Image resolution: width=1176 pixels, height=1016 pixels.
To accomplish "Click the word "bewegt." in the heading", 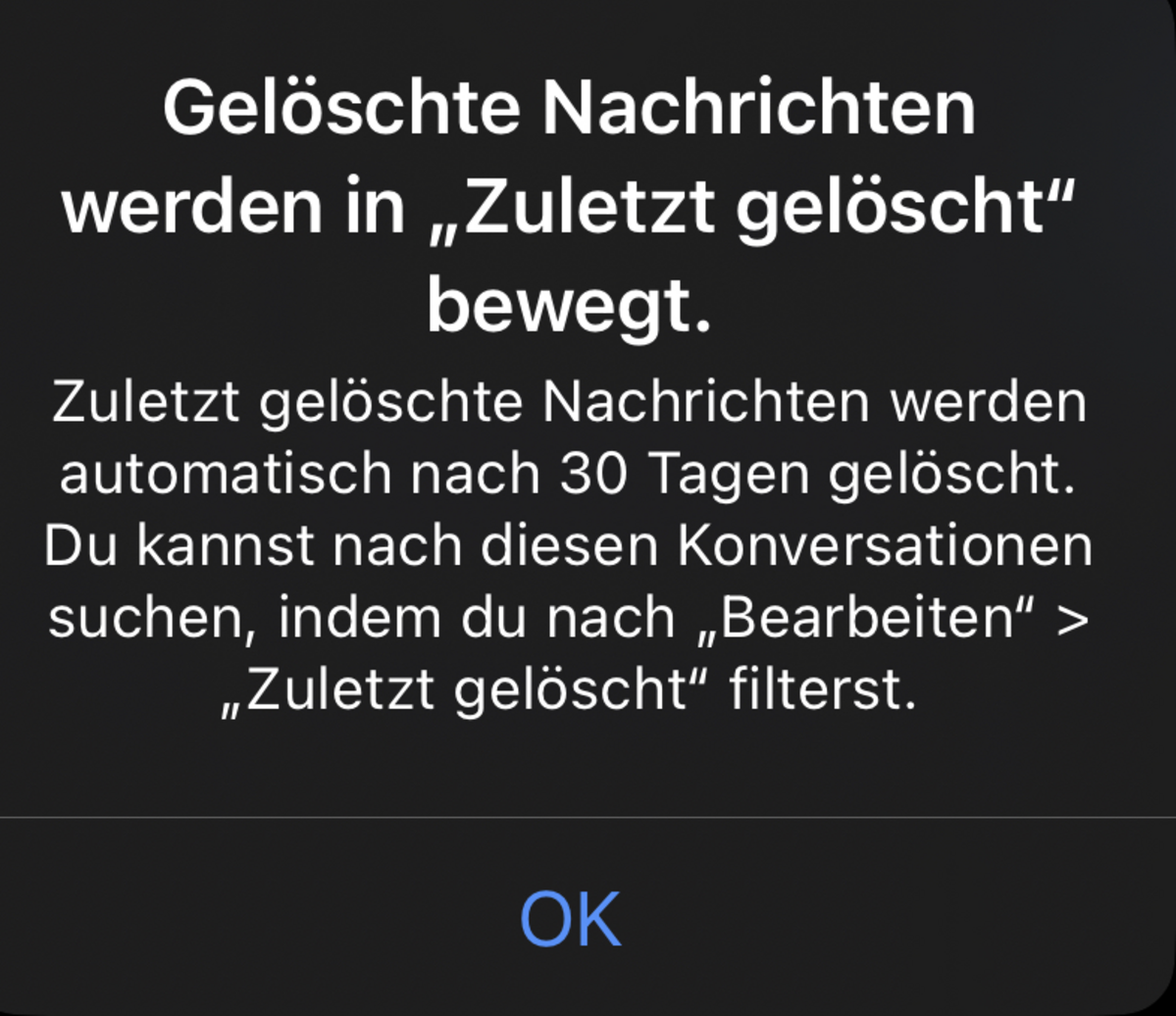I will 569,308.
